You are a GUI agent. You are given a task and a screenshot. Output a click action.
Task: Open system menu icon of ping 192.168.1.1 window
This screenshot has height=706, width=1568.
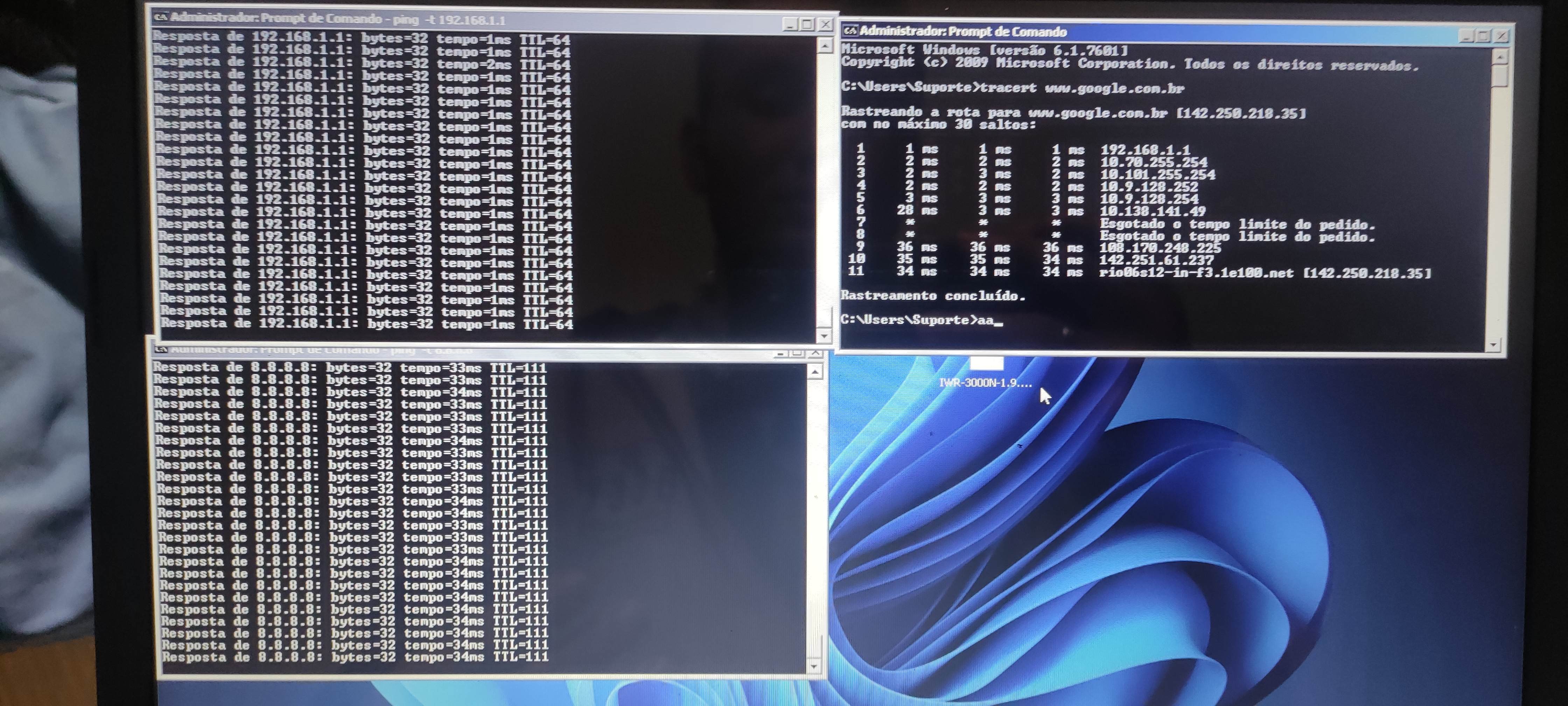point(161,17)
